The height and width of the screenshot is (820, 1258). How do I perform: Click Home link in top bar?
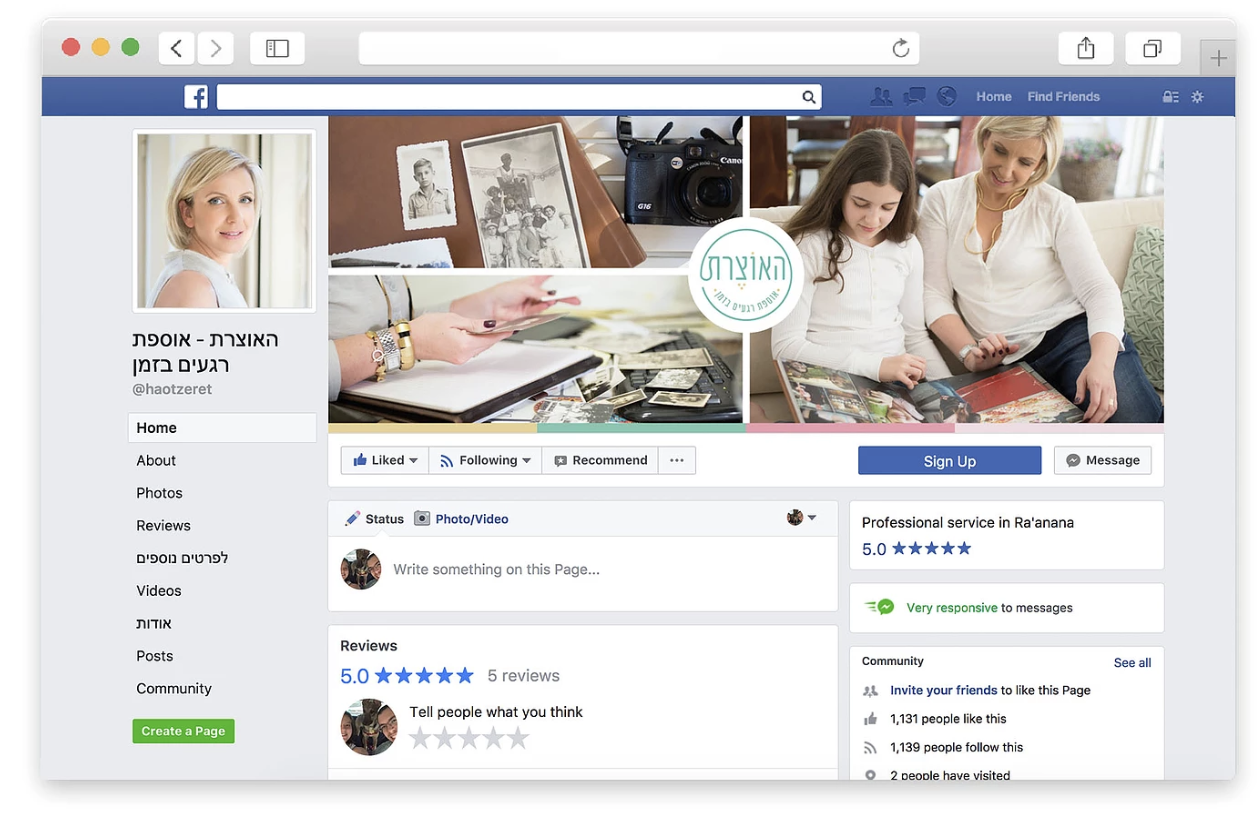pyautogui.click(x=994, y=97)
